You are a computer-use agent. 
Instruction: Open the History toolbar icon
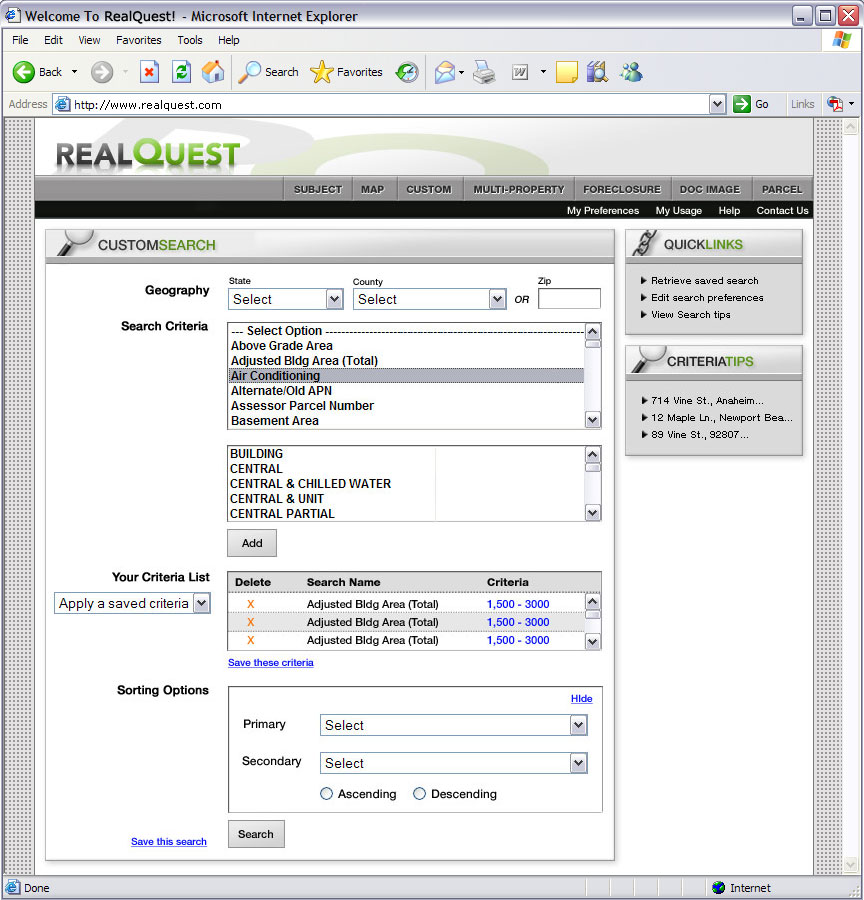[x=407, y=72]
